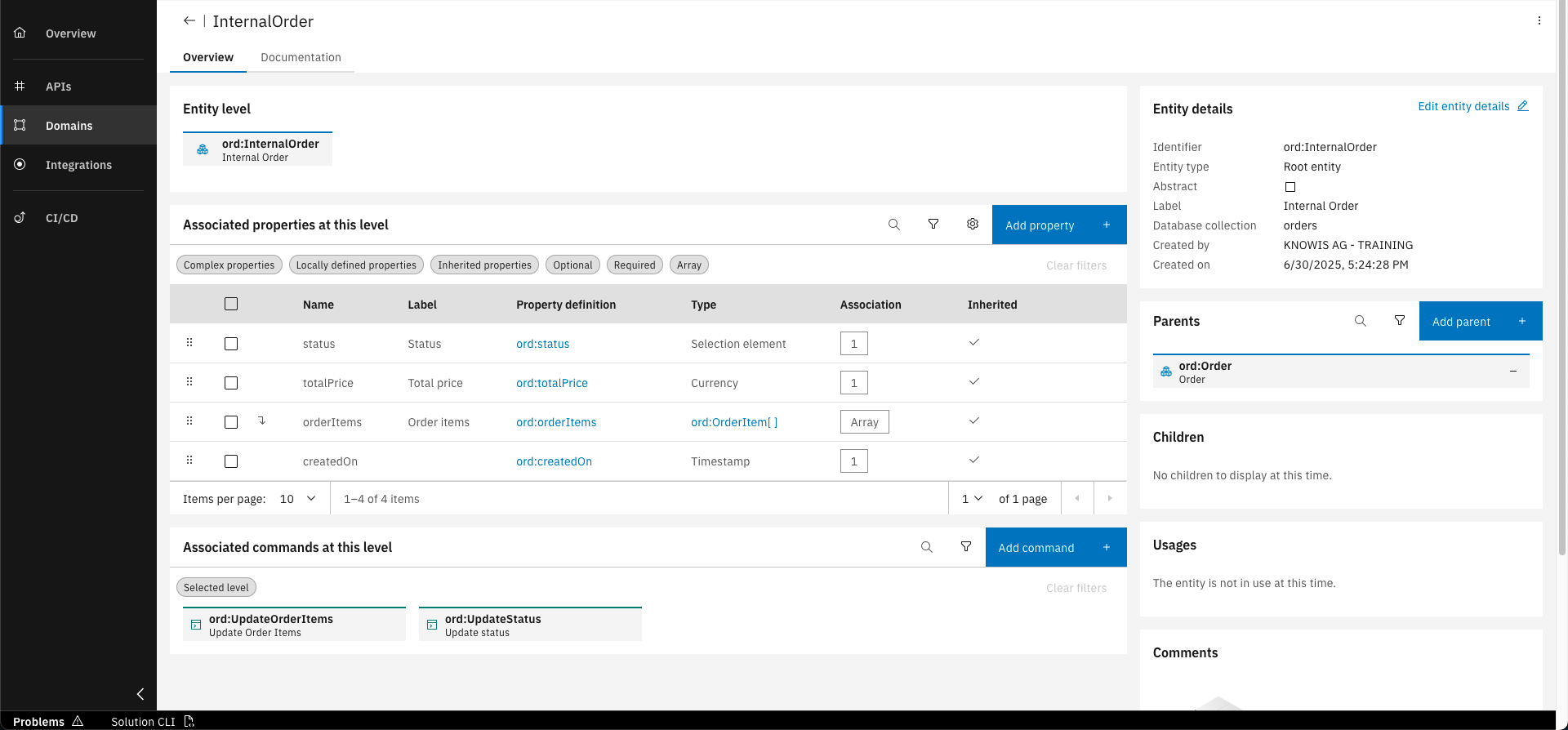Collapse the left sidebar with chevron
1568x730 pixels.
pos(140,694)
